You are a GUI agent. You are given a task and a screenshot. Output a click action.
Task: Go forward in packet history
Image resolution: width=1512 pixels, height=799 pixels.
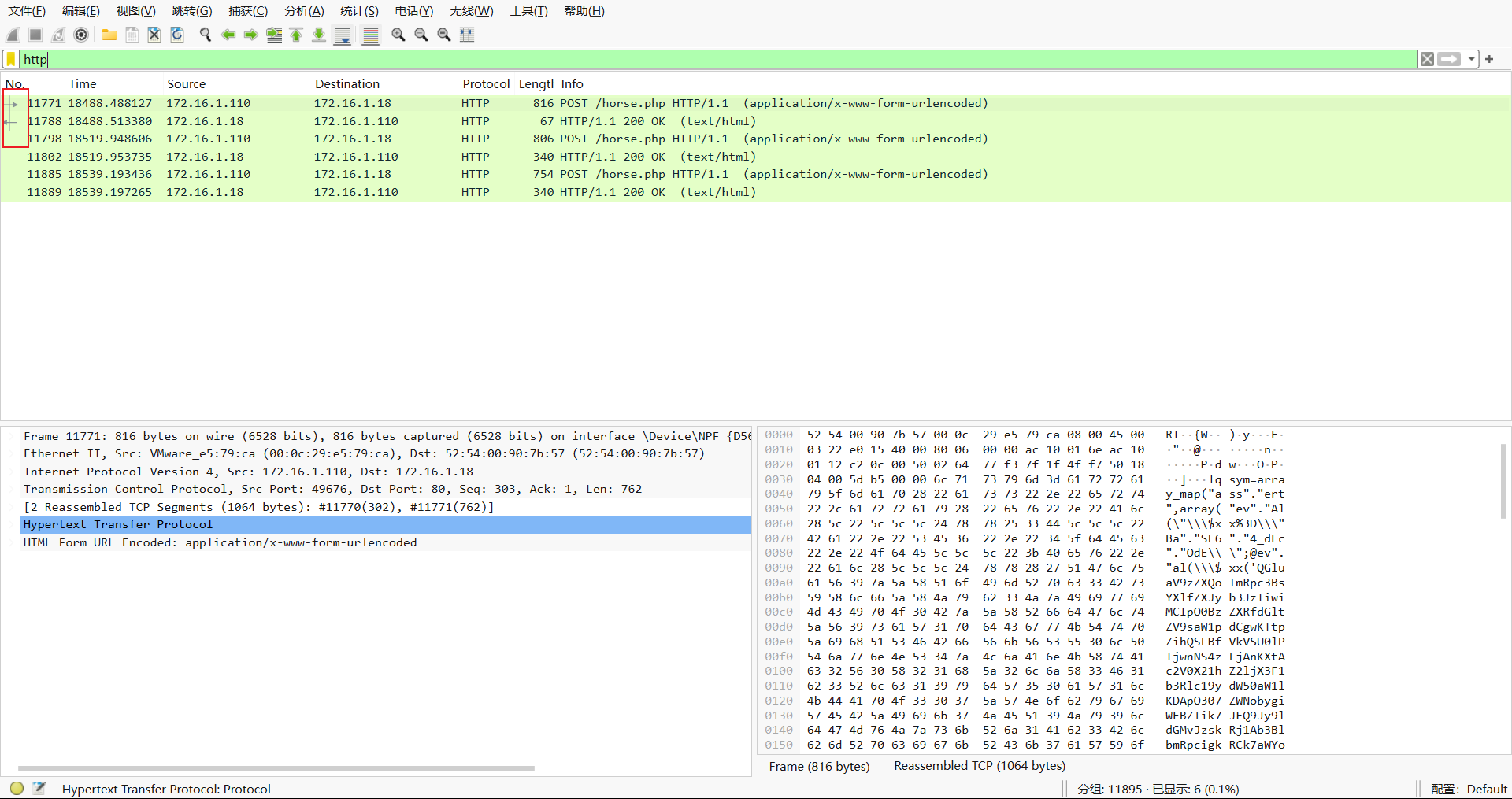[x=251, y=35]
